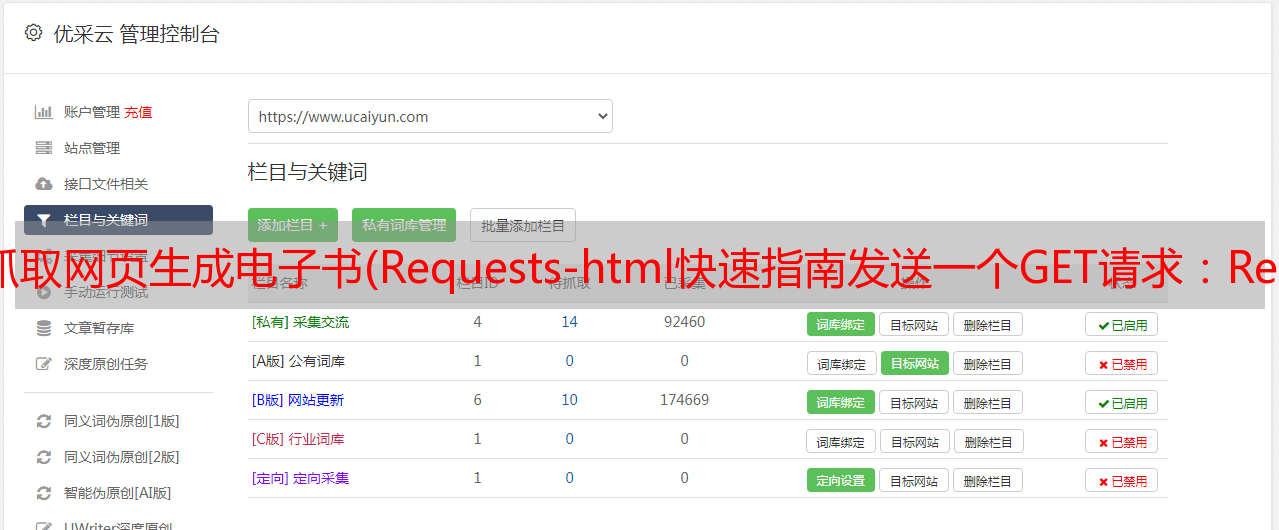Viewport: 1279px width, 530px height.
Task: Open the [A版] 公有词库 column link
Action: click(x=299, y=361)
